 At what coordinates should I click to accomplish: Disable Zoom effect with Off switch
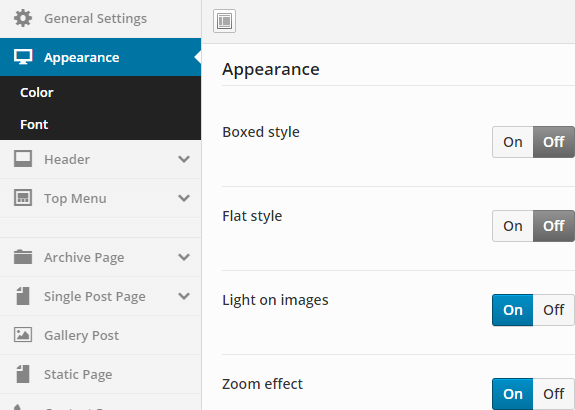tap(554, 394)
